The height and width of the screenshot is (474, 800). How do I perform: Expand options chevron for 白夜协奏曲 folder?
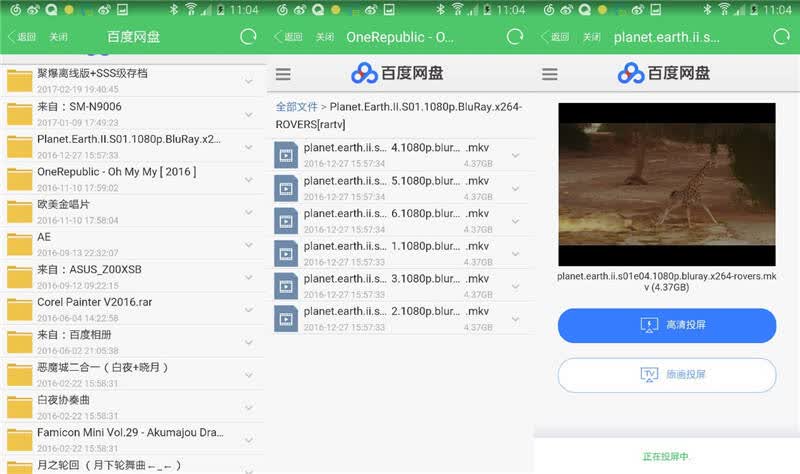pos(248,408)
